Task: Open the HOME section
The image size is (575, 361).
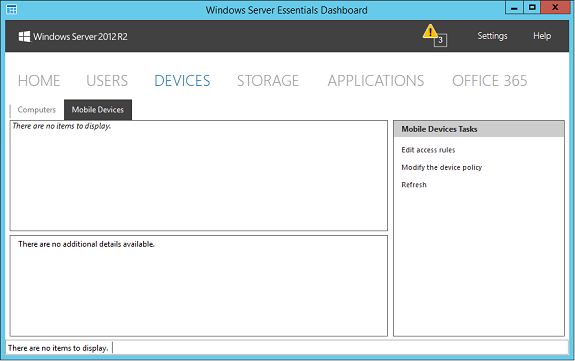Action: [x=39, y=81]
